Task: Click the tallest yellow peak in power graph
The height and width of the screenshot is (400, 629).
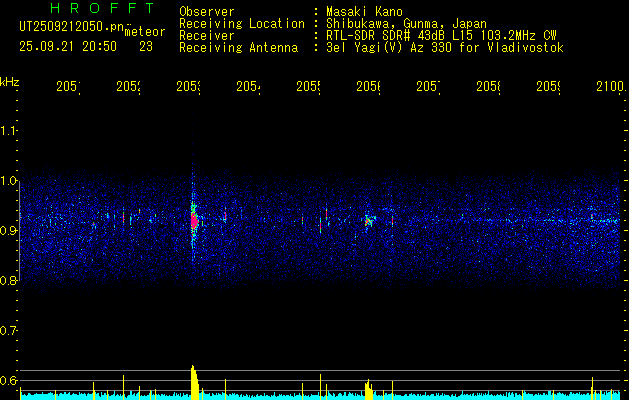Action: point(194,382)
